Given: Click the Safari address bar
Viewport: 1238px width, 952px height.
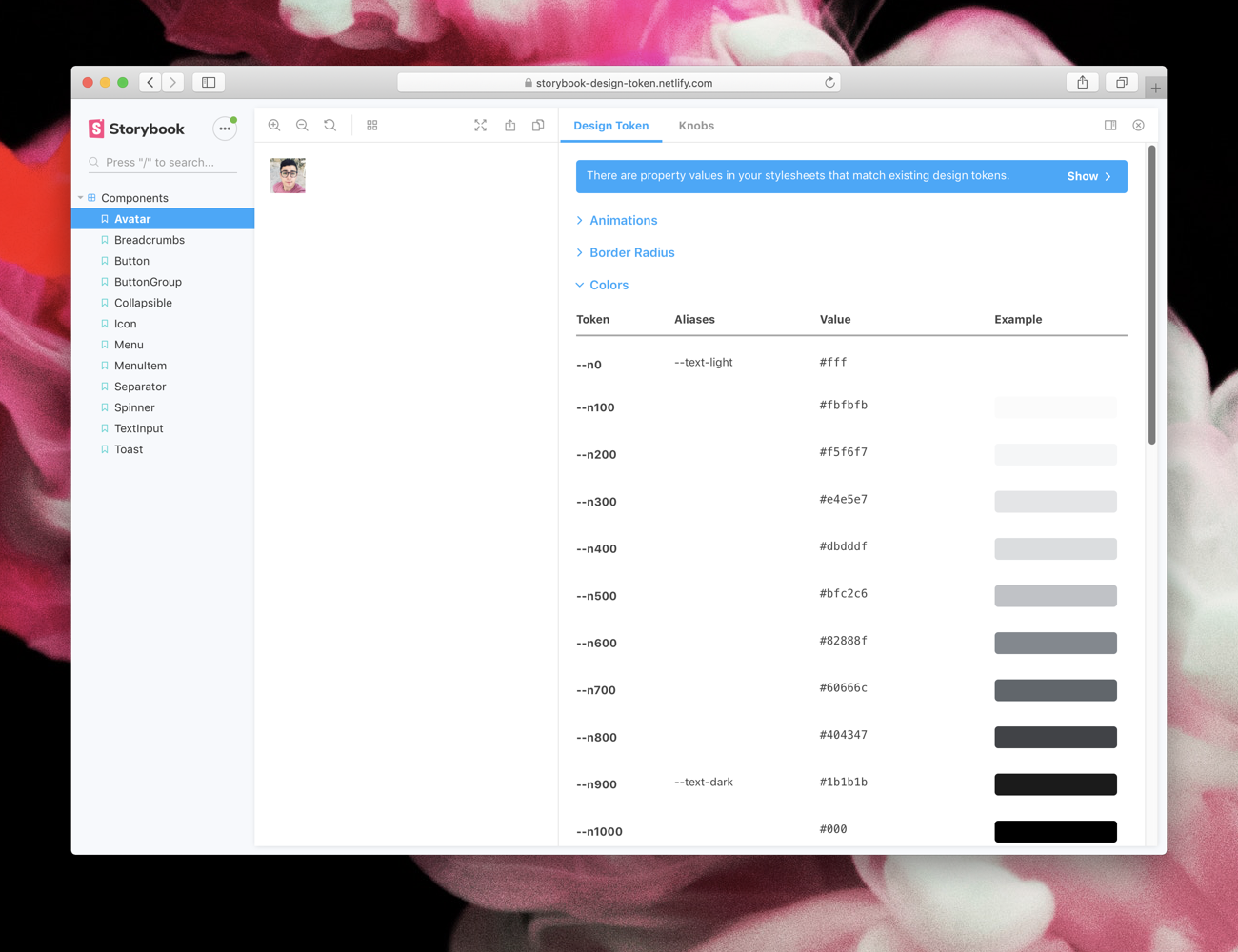Looking at the screenshot, I should [618, 83].
